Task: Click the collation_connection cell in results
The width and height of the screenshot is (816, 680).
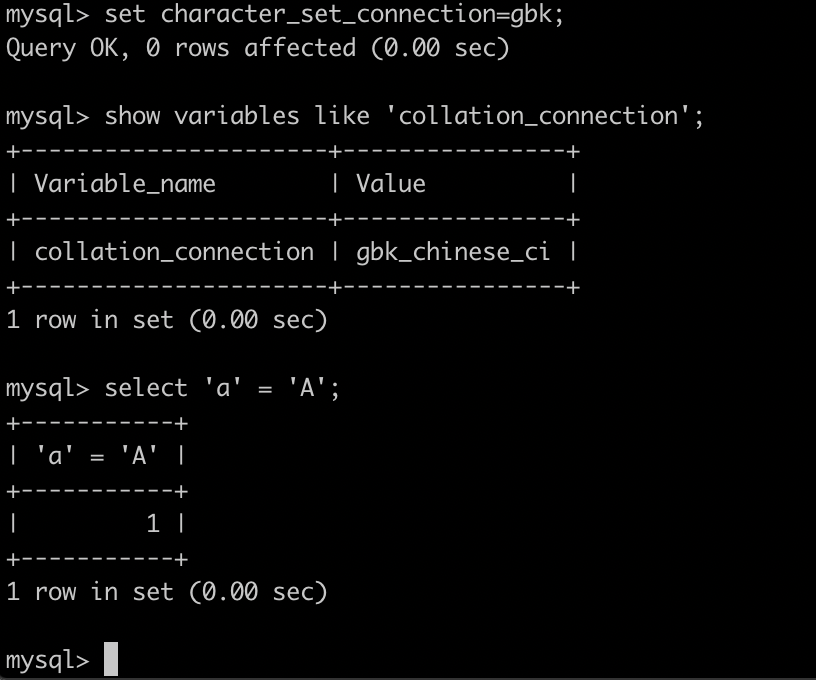Action: click(x=174, y=252)
